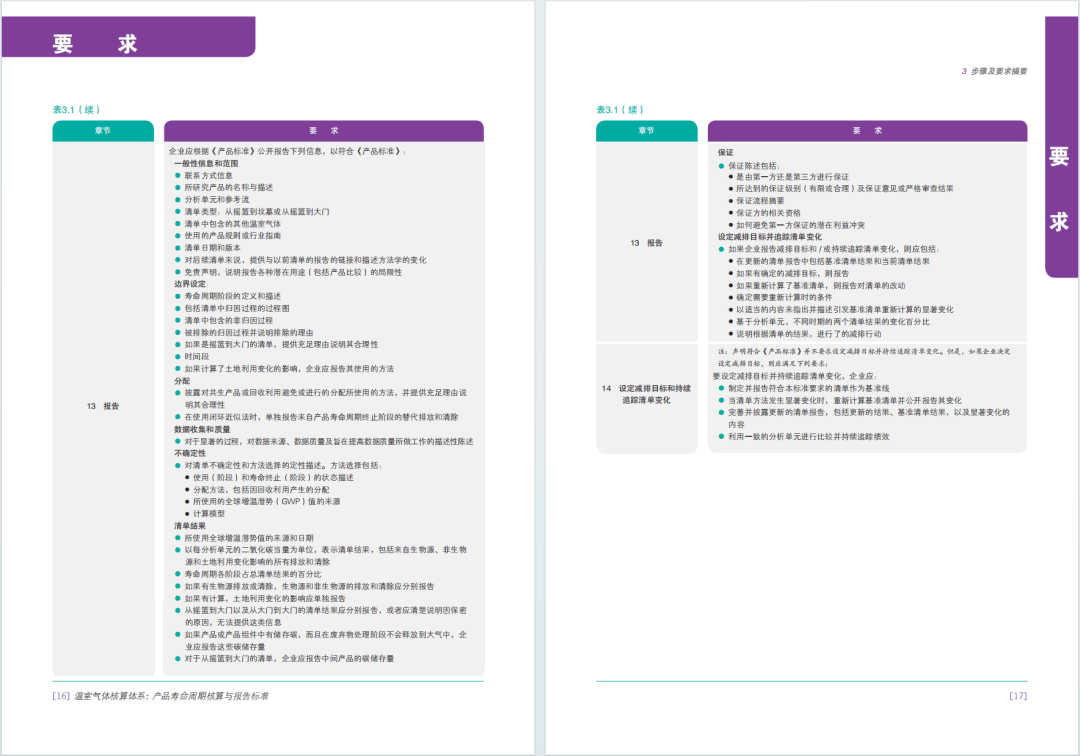Click the 14 设定减排目标和持续追踪清单变化 cell

point(647,393)
